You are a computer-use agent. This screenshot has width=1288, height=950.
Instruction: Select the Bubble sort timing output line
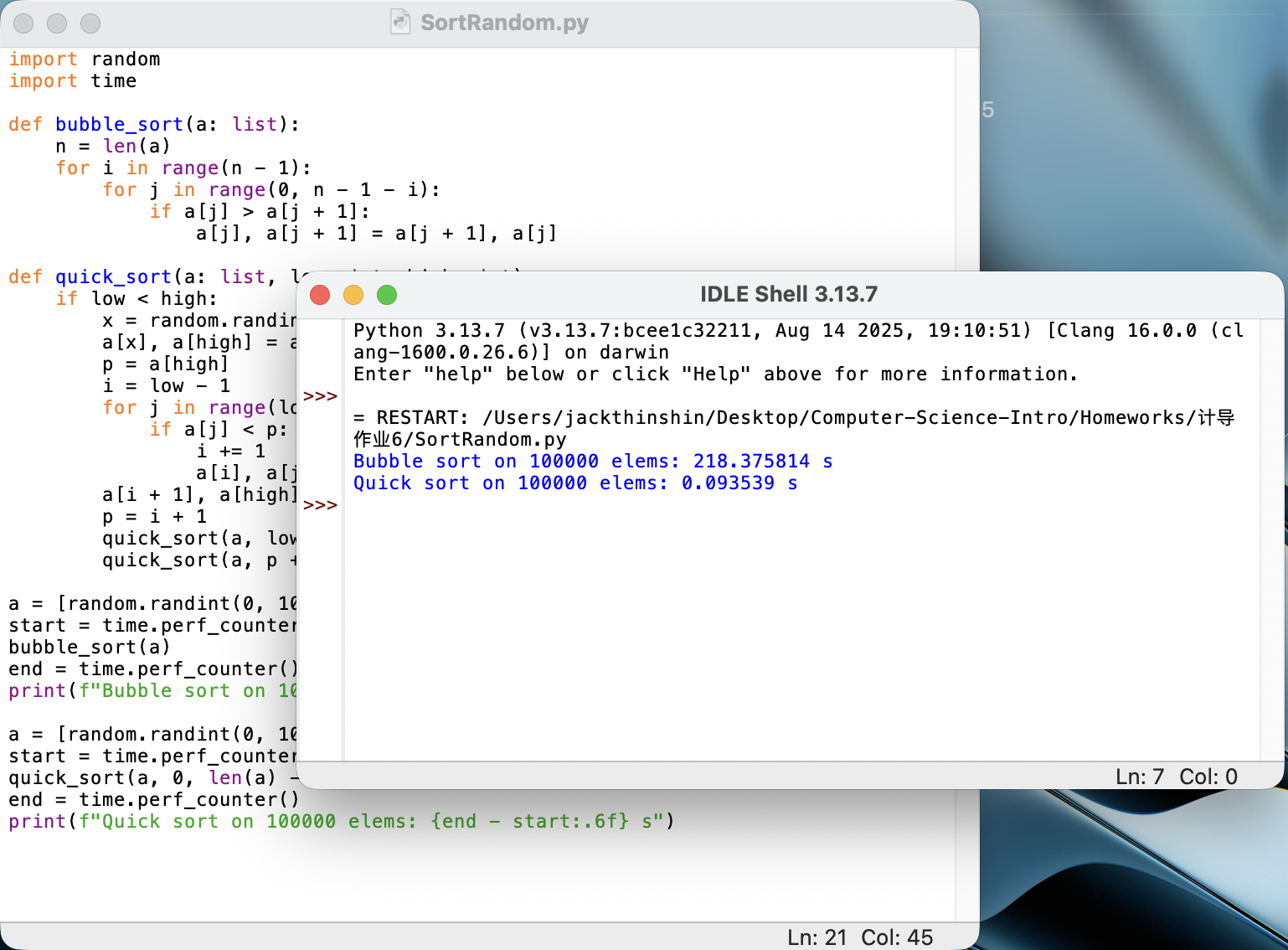[592, 461]
